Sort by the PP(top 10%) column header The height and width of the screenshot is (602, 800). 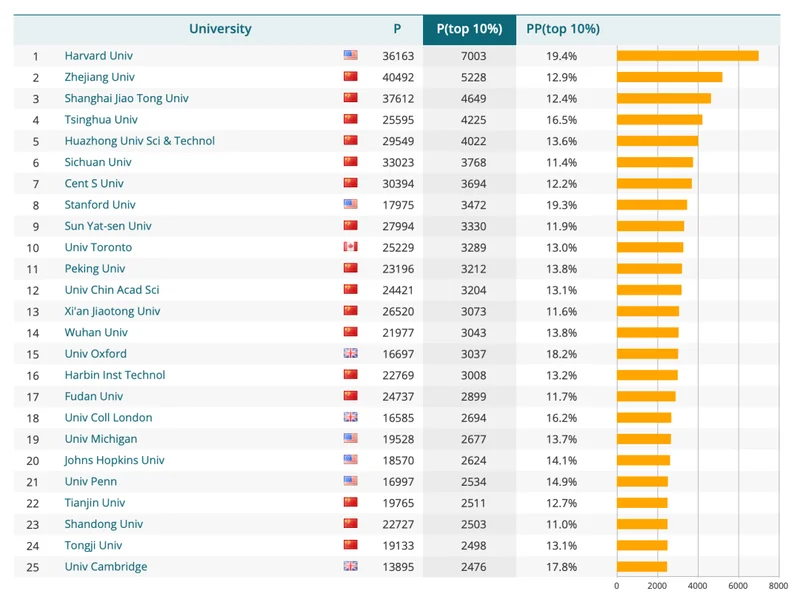point(562,29)
